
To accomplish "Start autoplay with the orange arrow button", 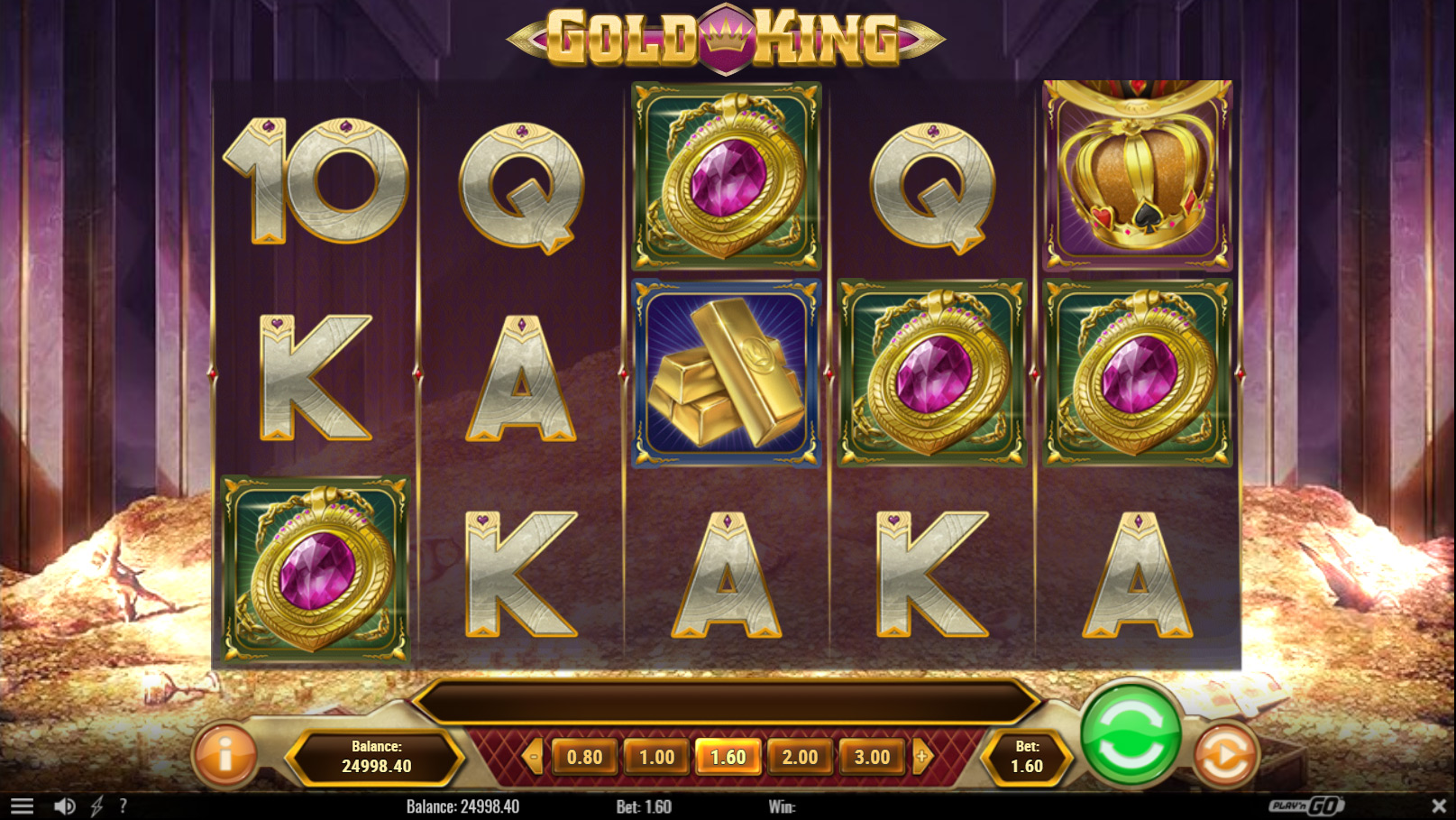I will (1225, 755).
